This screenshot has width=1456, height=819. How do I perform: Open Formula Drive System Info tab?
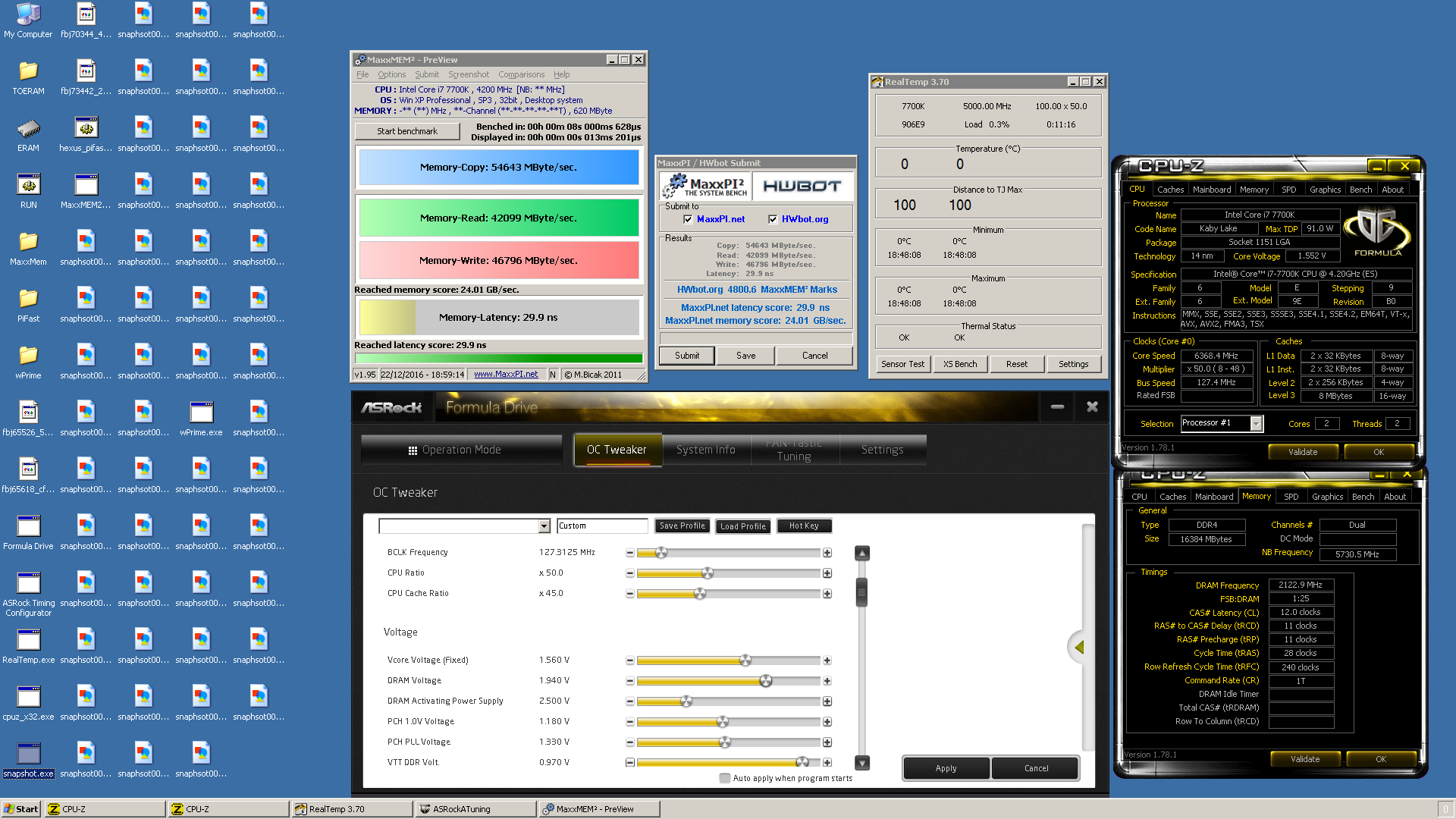click(705, 450)
